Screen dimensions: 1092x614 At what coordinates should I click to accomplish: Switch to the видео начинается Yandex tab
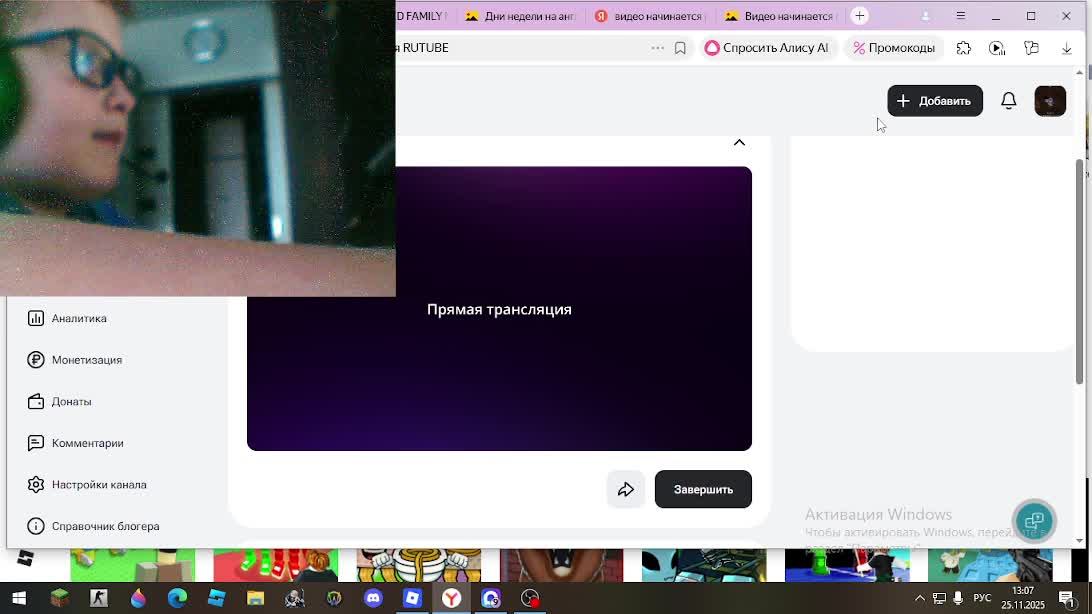649,16
